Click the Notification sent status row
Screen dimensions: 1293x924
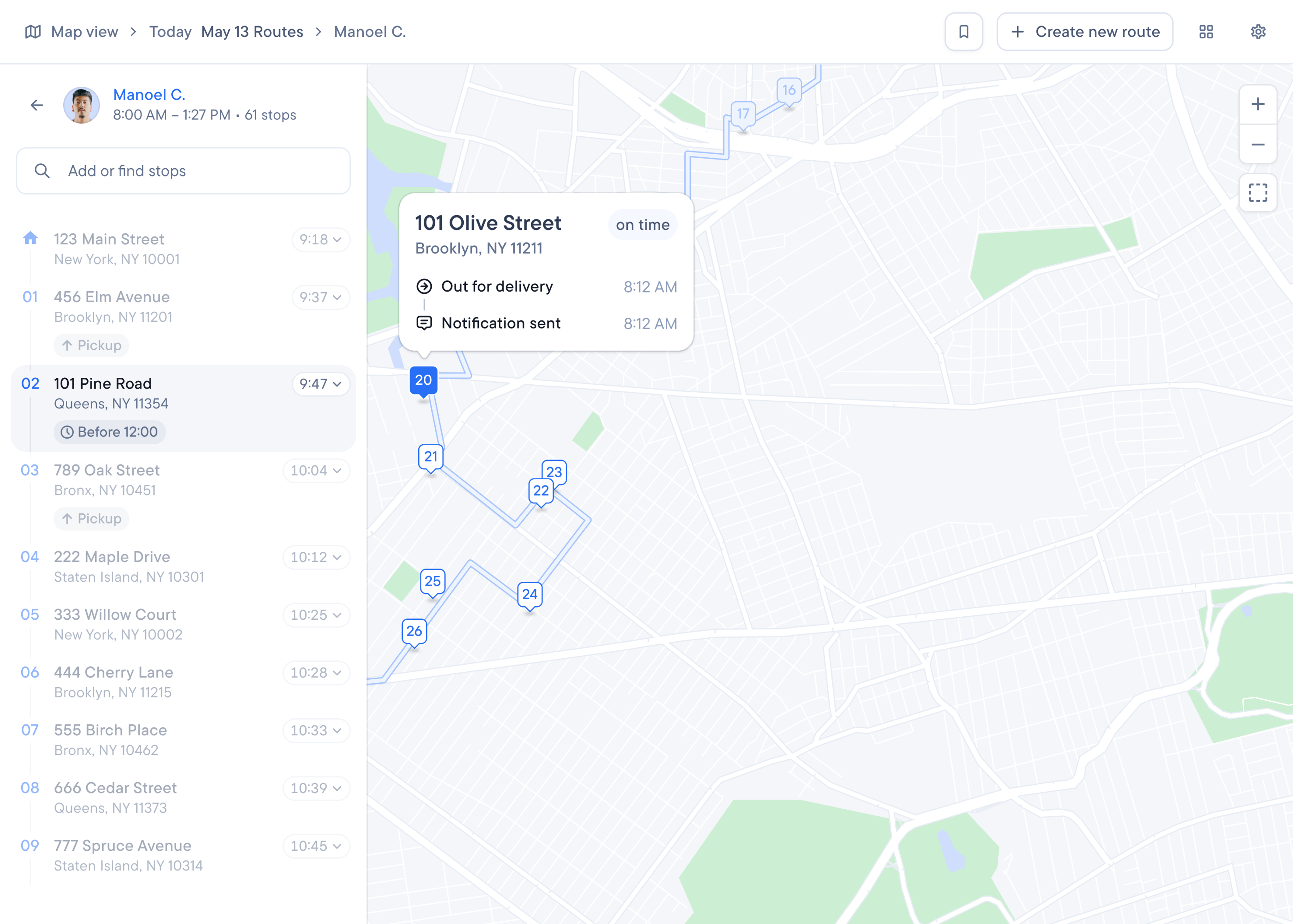[x=546, y=323]
